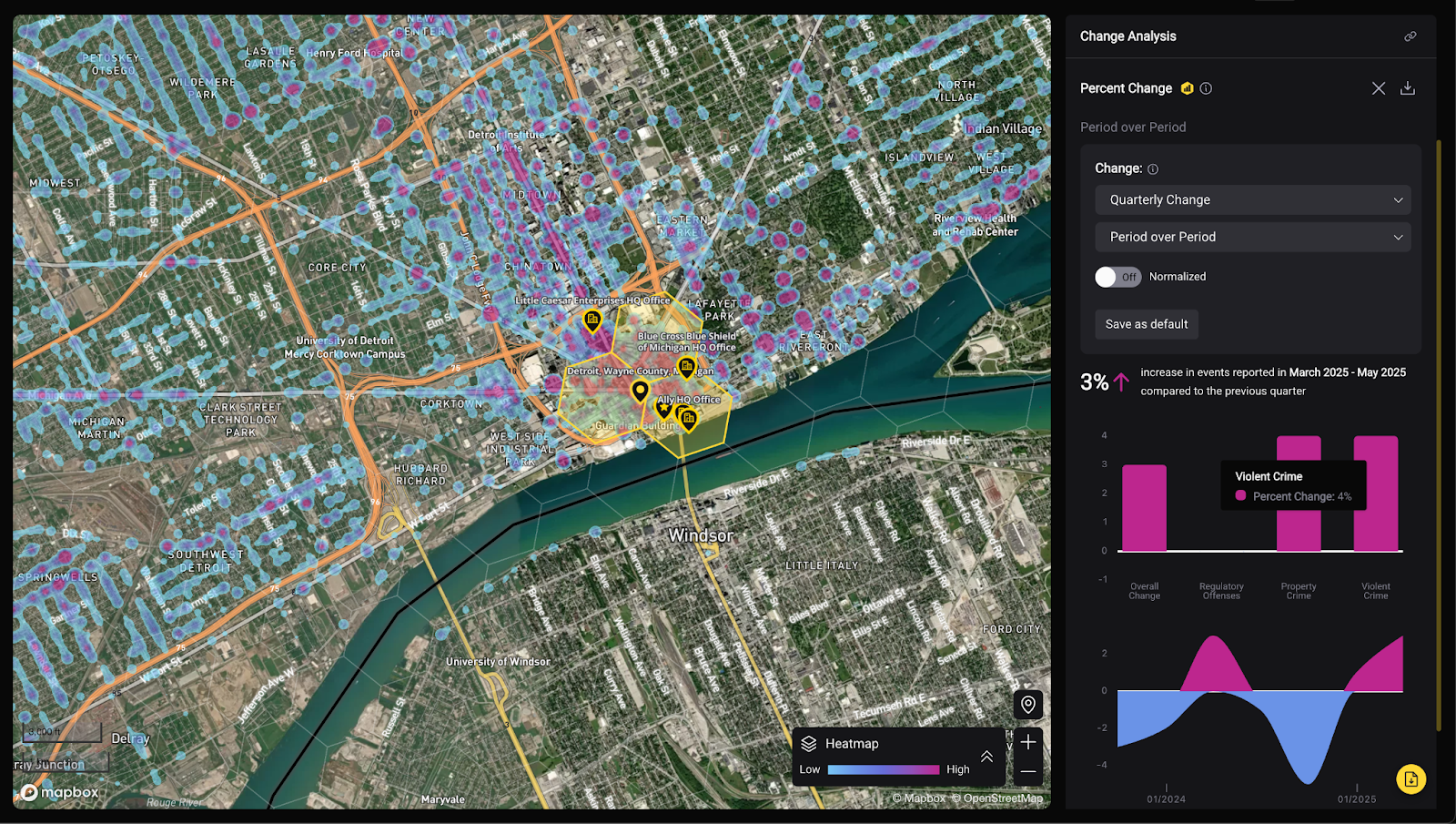
Task: Click the Change Analysis panel title
Action: tap(1128, 36)
